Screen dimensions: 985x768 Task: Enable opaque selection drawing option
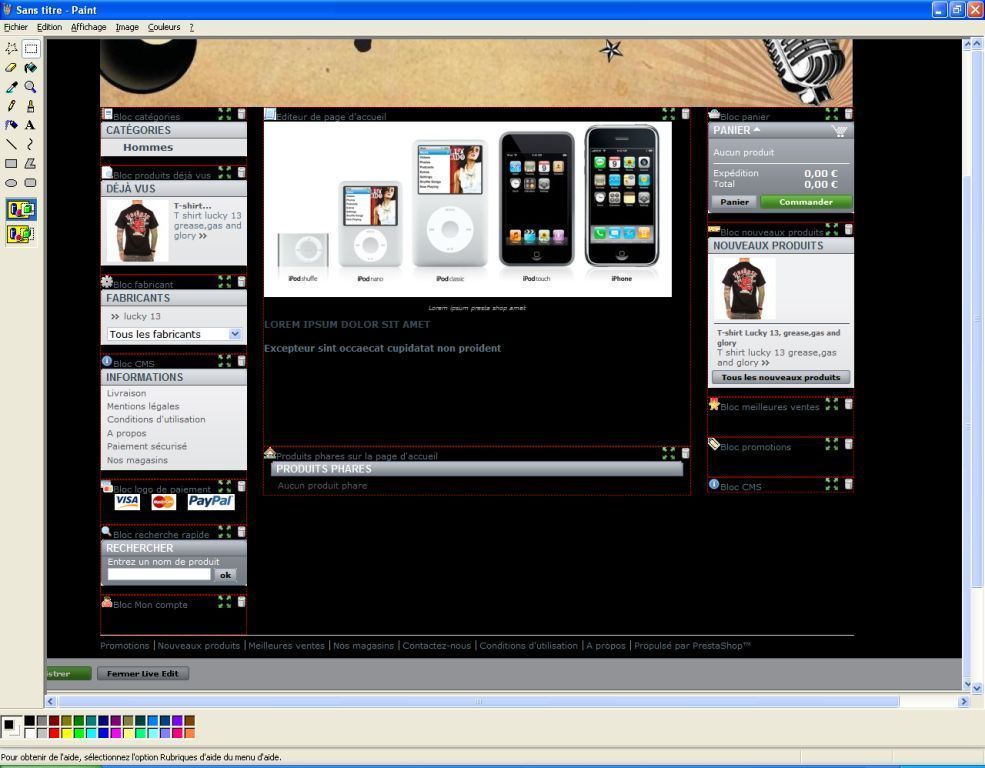(21, 209)
